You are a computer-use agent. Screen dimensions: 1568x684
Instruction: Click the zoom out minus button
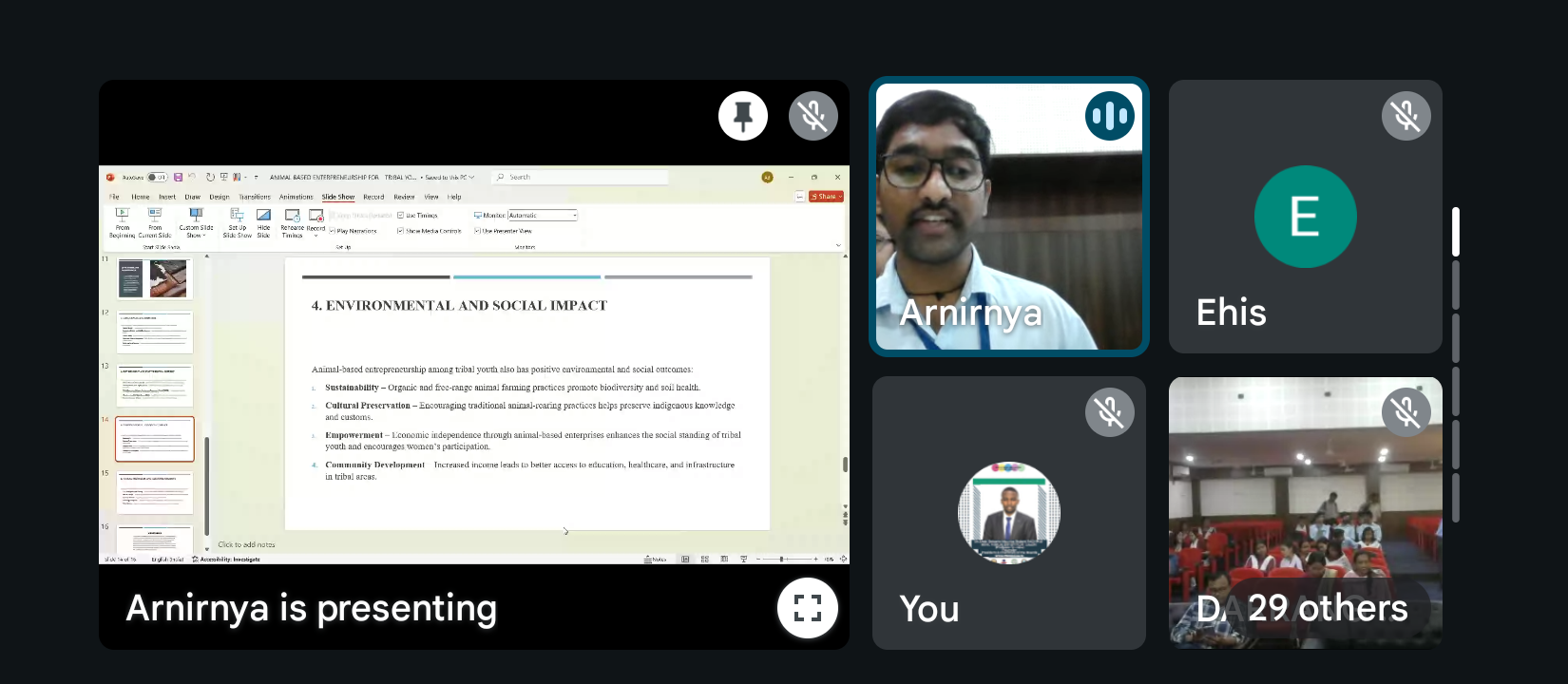coord(759,560)
